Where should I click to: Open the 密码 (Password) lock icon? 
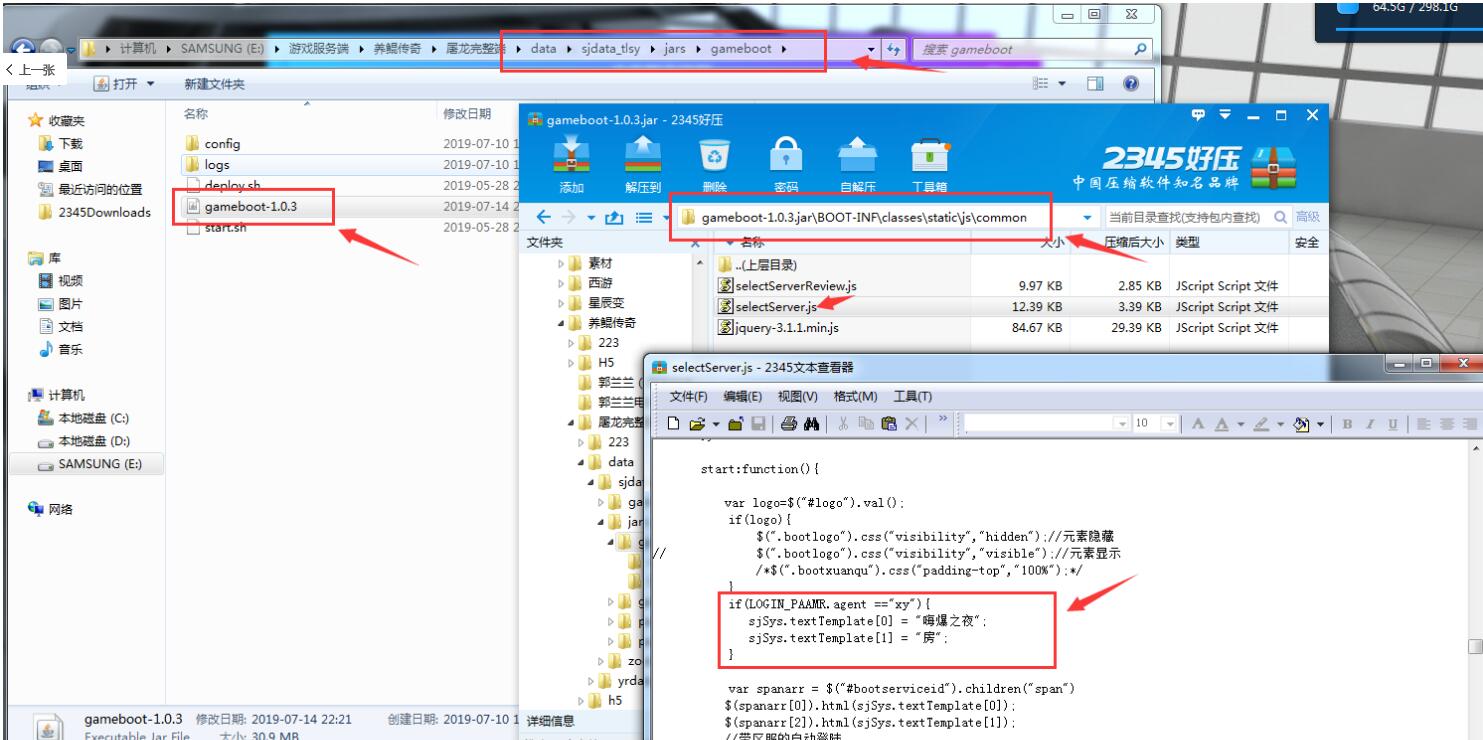click(786, 161)
